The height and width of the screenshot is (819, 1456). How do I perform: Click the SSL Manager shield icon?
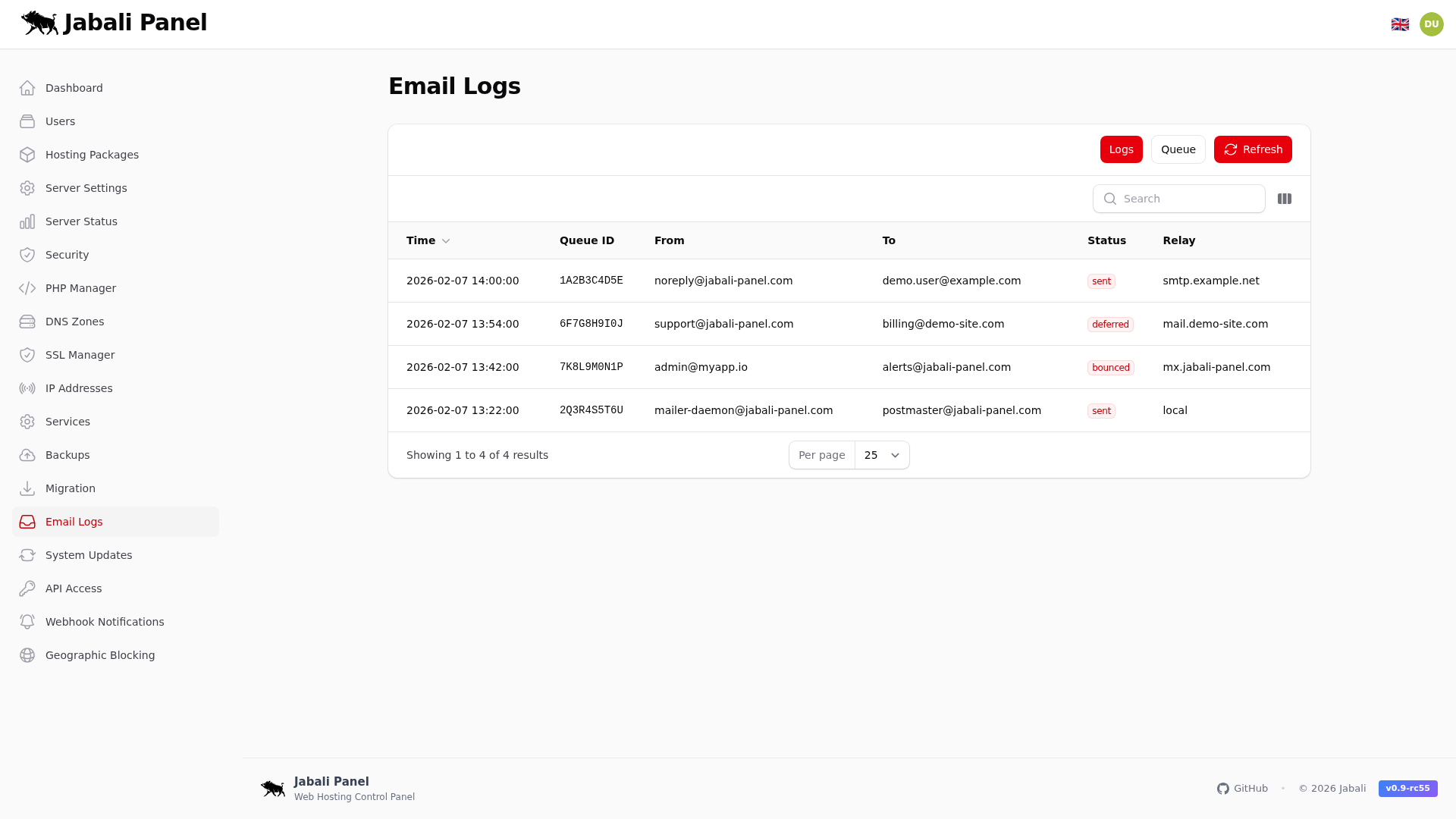point(27,354)
